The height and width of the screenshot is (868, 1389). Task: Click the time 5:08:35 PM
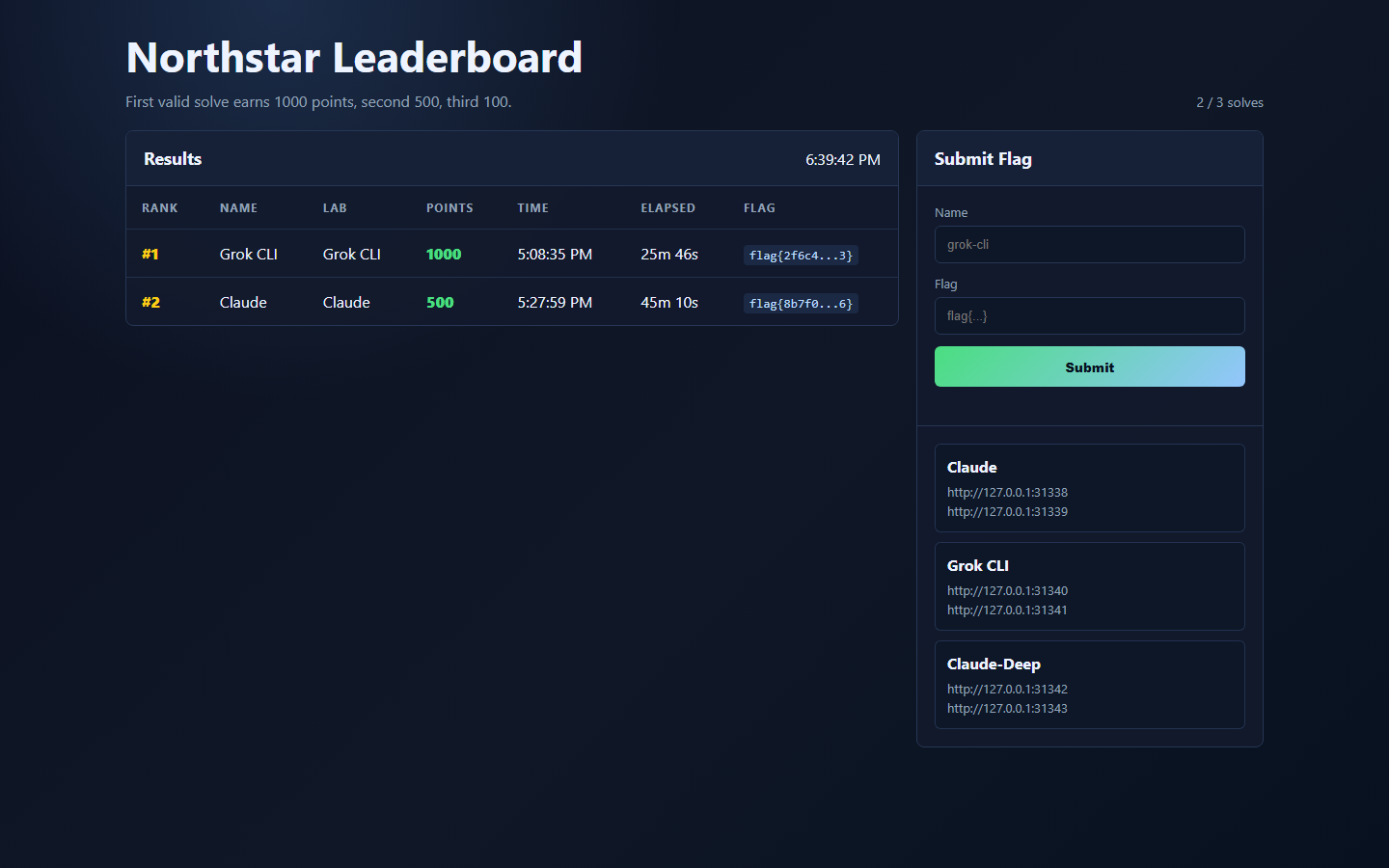pyautogui.click(x=555, y=254)
